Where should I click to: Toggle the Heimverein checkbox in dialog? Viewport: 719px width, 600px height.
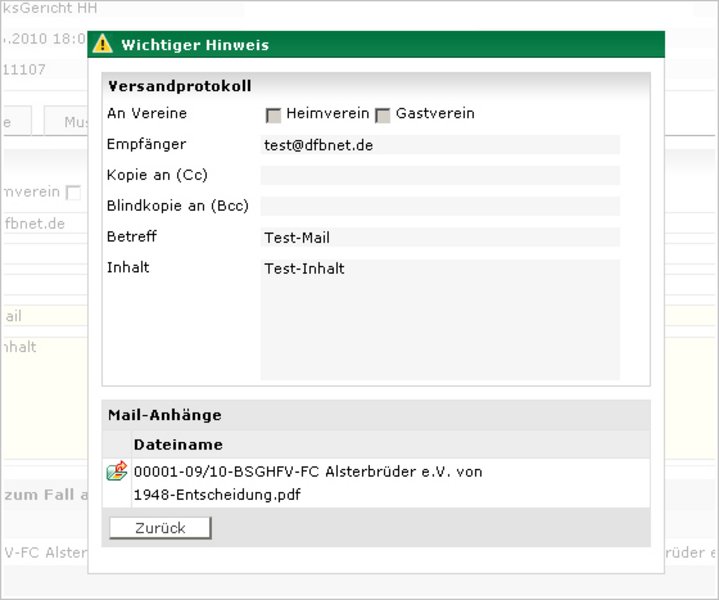(273, 115)
